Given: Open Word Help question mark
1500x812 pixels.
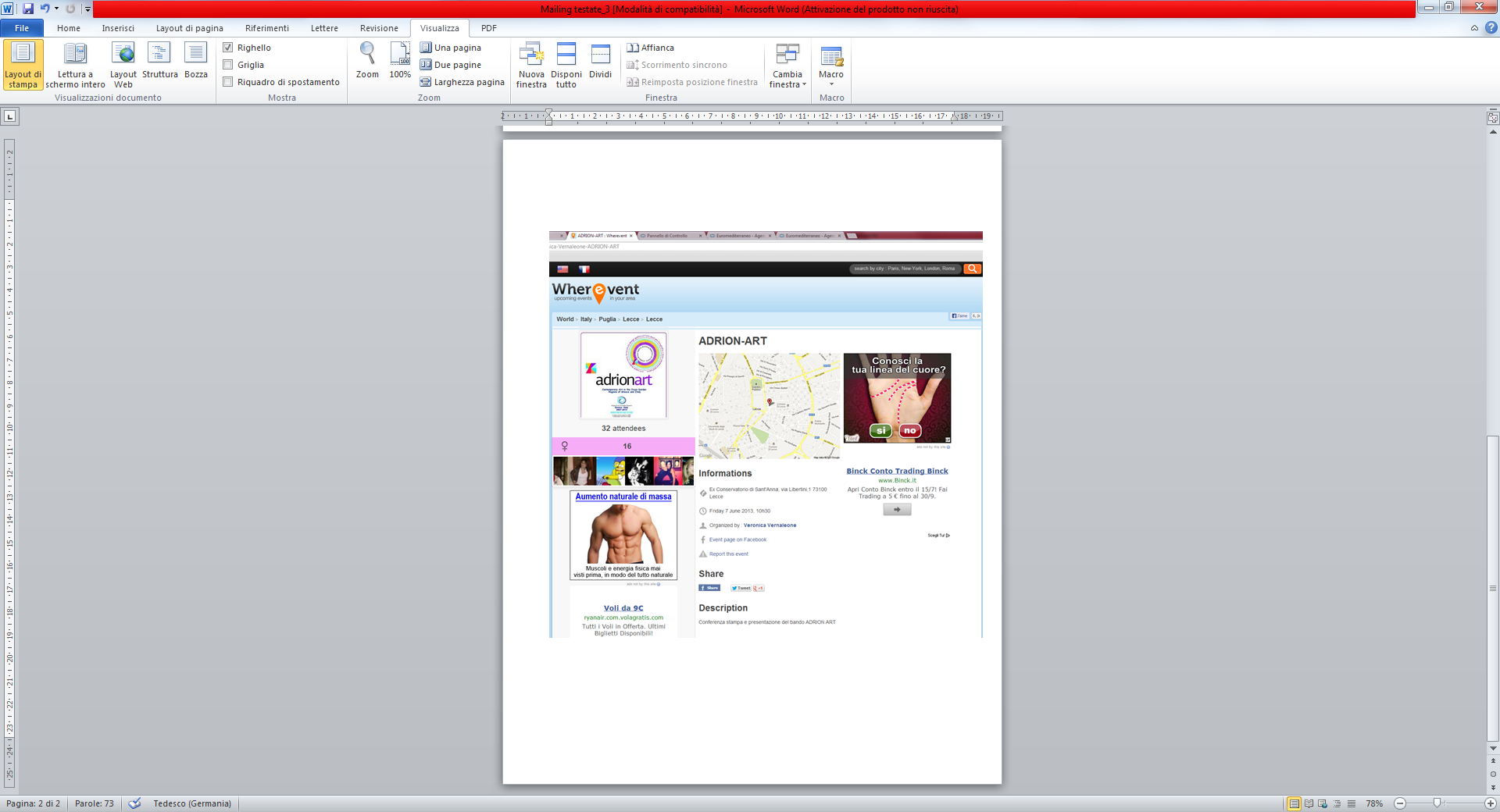Looking at the screenshot, I should pos(1491,28).
